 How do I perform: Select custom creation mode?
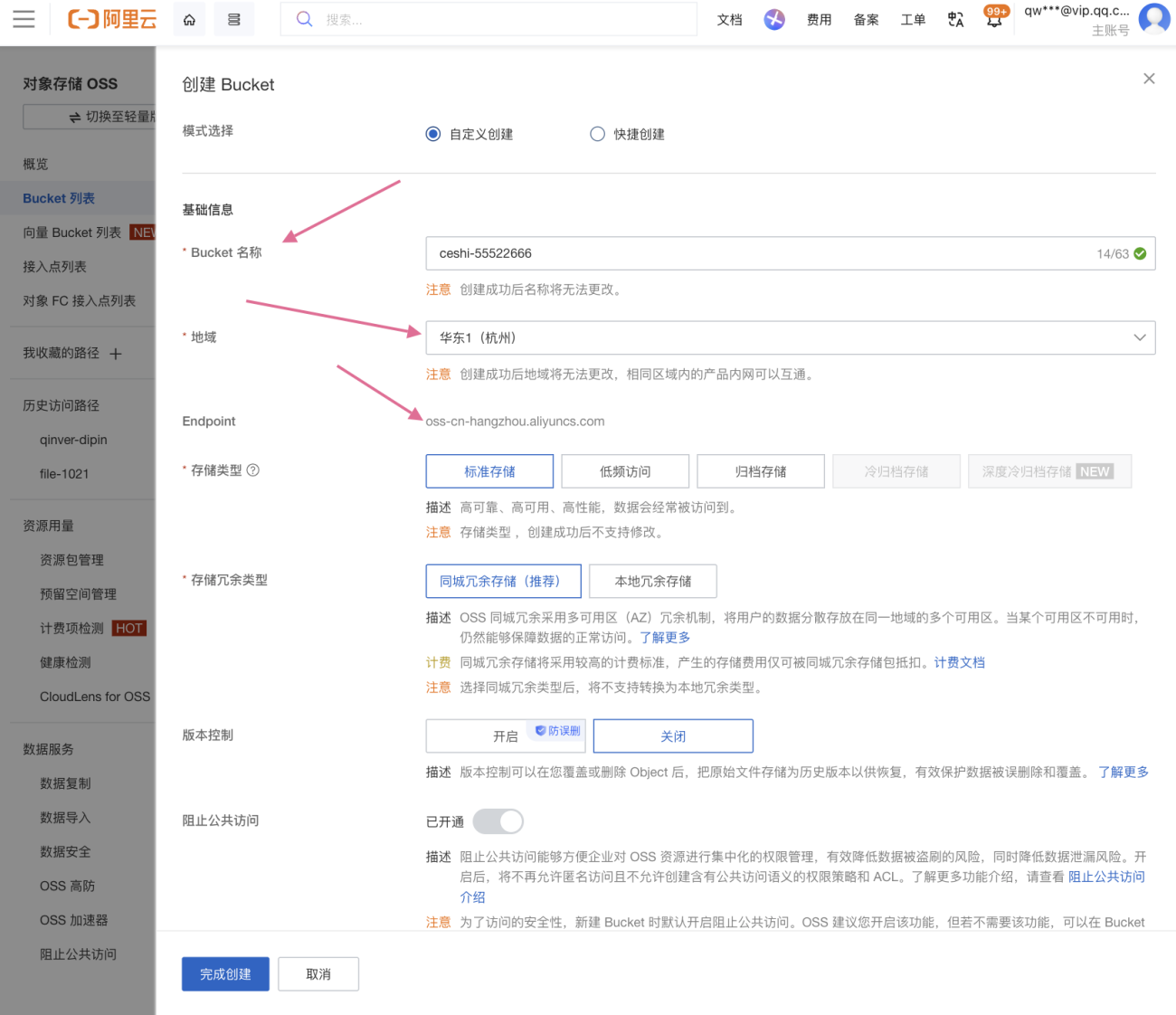tap(433, 134)
